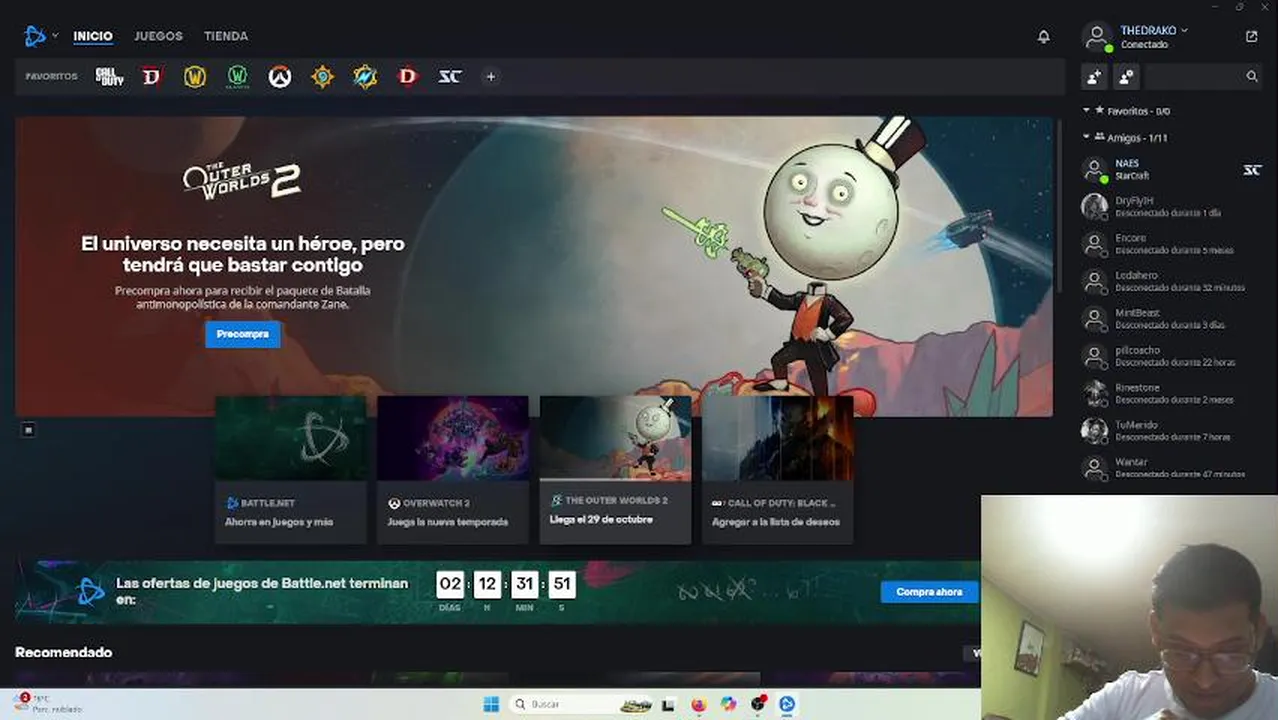Collapse the Favoritos friends group
Image resolution: width=1278 pixels, height=720 pixels.
pyautogui.click(x=1087, y=110)
